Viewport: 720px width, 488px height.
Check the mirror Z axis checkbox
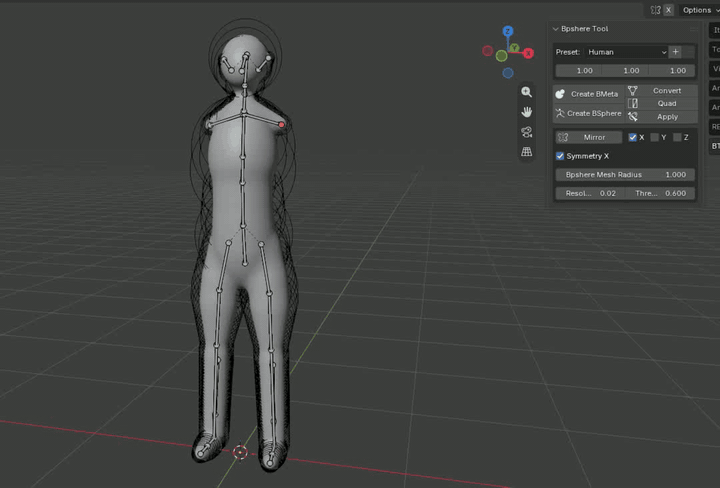(x=677, y=137)
